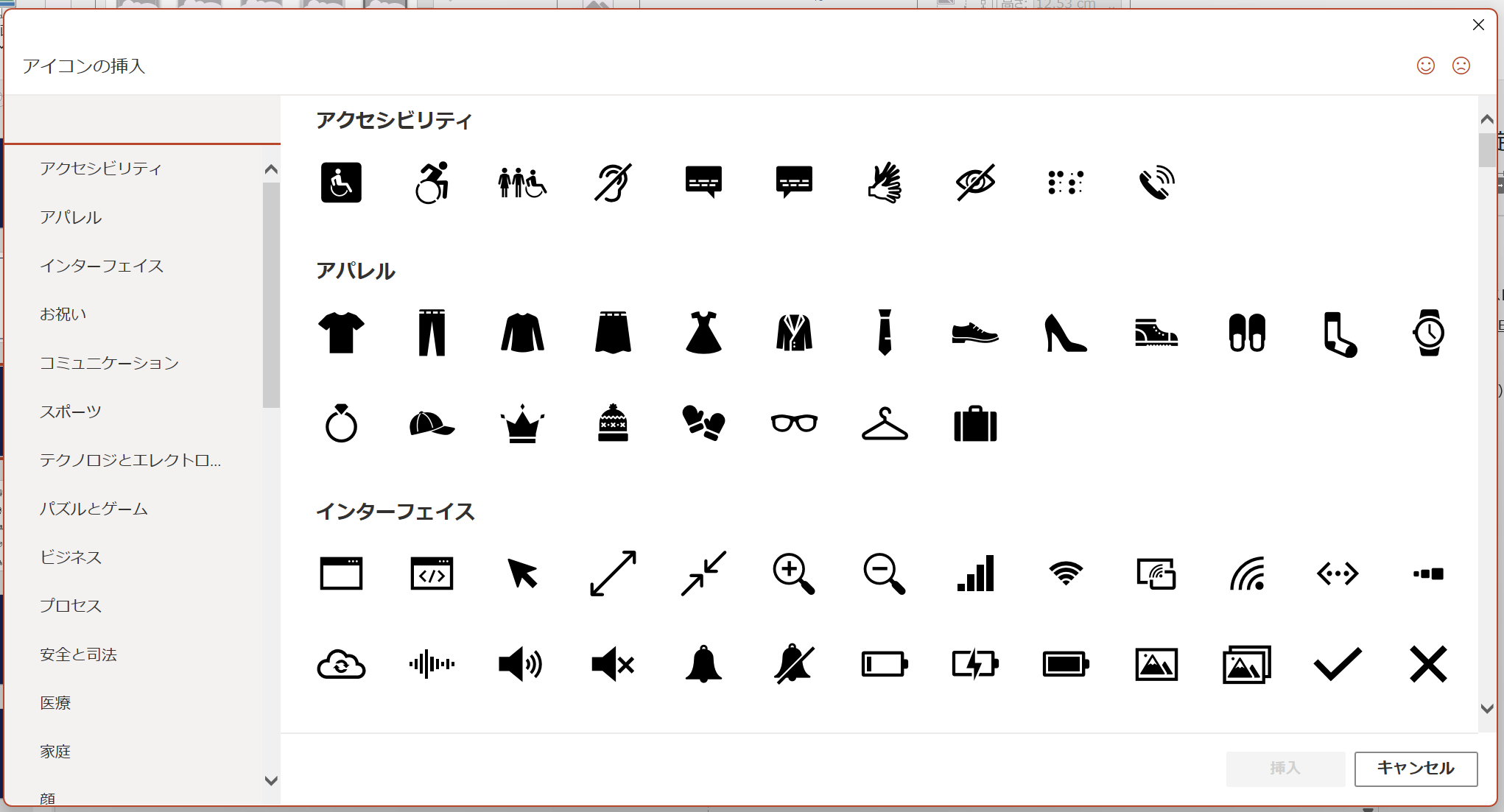
Task: Go to the スポーツ category
Action: click(71, 412)
